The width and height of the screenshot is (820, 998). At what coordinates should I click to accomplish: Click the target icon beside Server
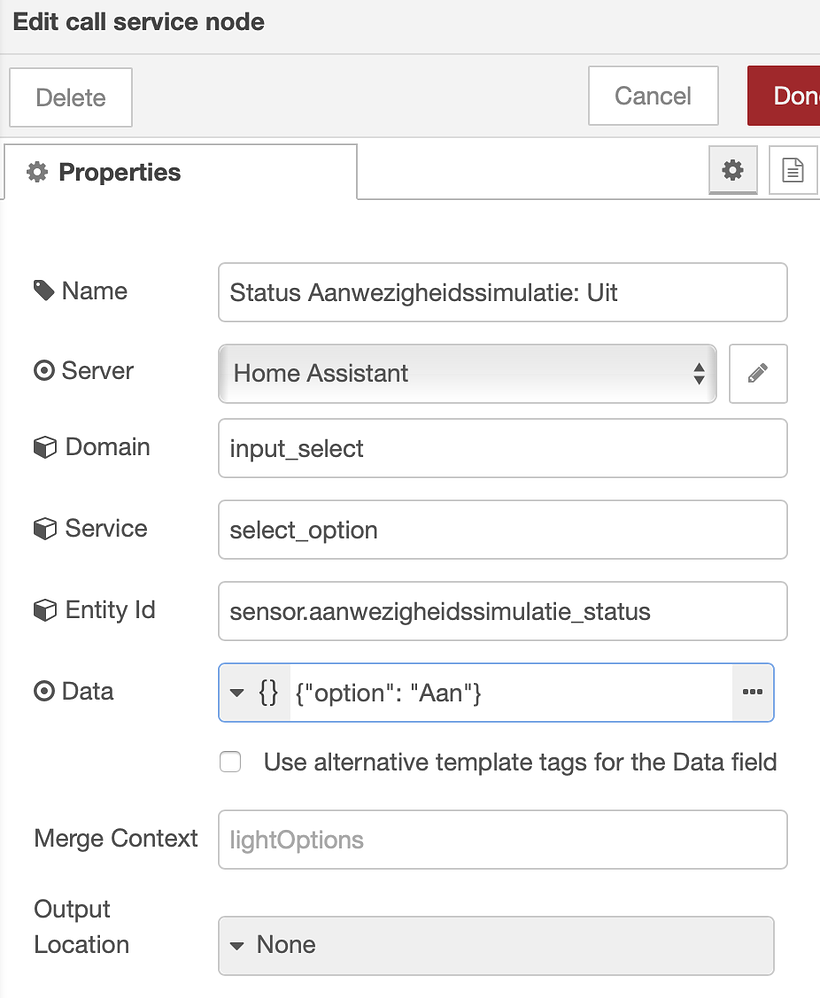coord(42,370)
